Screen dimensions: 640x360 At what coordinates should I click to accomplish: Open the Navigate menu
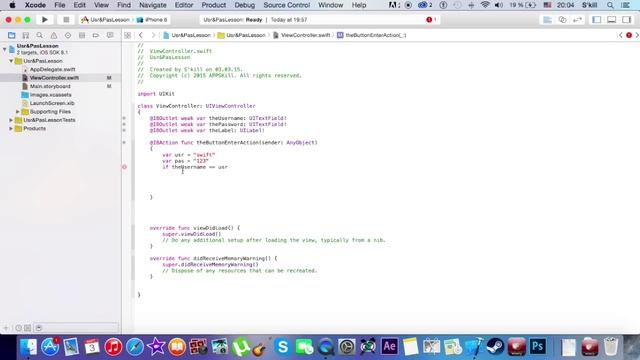click(153, 5)
